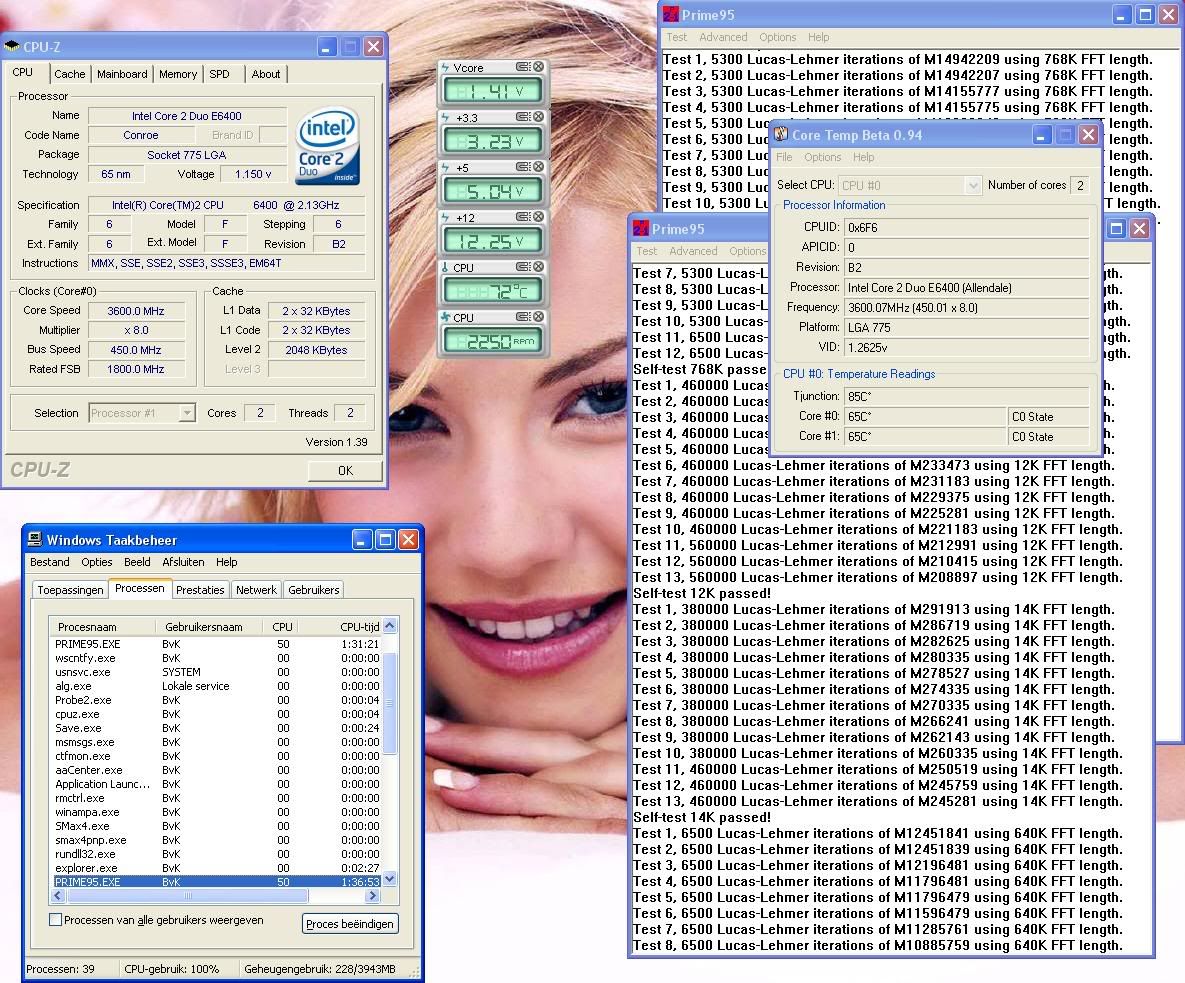Click the lightning bolt icon beside +5
This screenshot has width=1185, height=983.
(x=445, y=167)
